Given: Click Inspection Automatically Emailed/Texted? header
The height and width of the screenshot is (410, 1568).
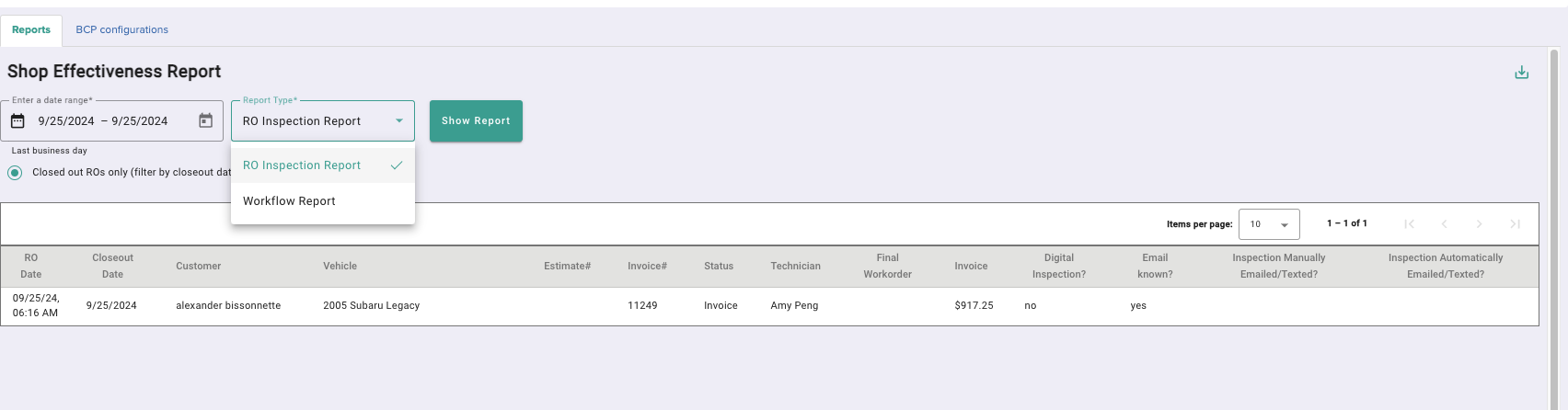Looking at the screenshot, I should (1445, 266).
